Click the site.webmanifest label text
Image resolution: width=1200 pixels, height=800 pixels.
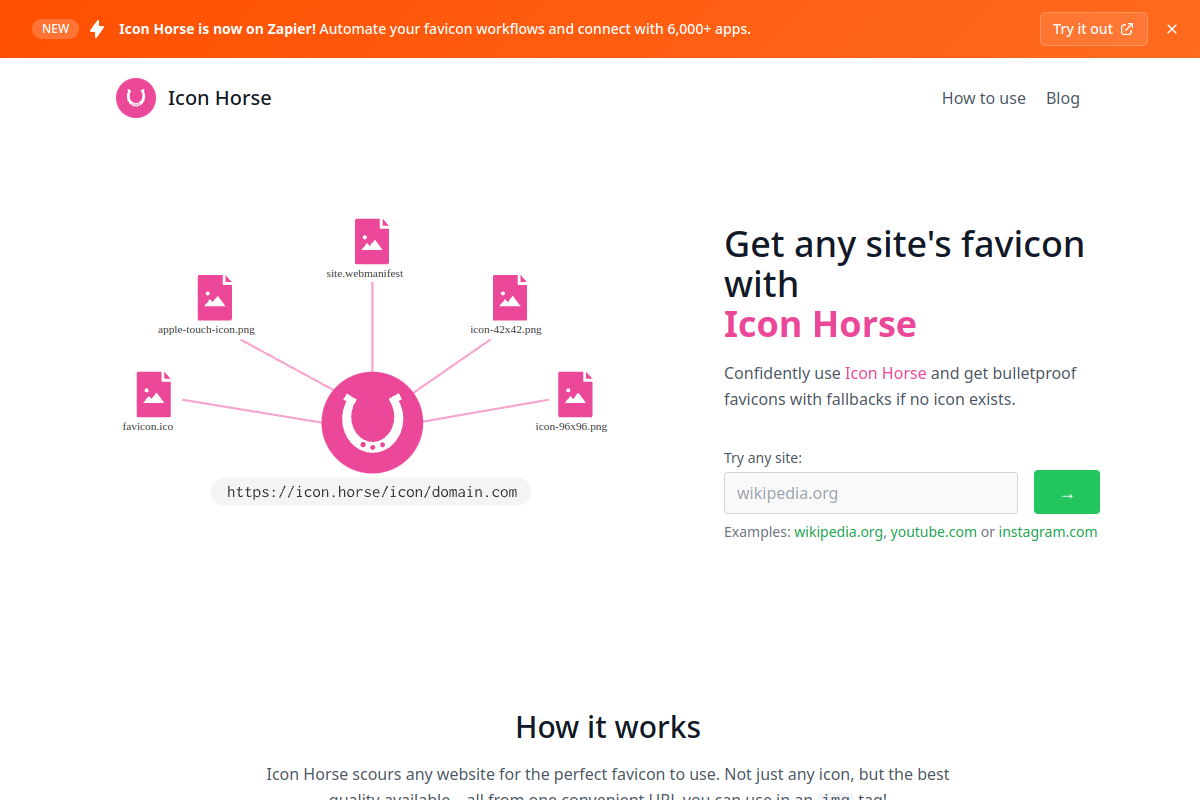coord(365,273)
